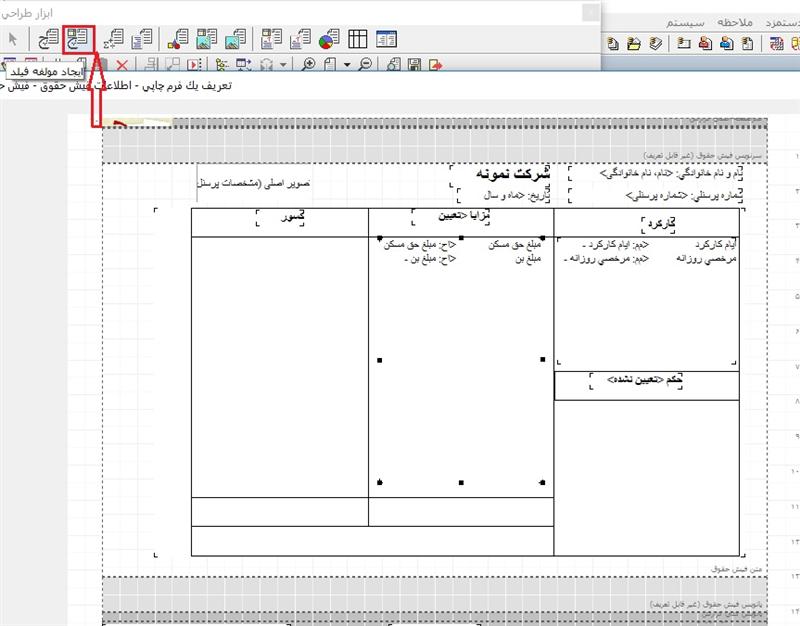Click the exit door icon
800x626 pixels.
[435, 65]
